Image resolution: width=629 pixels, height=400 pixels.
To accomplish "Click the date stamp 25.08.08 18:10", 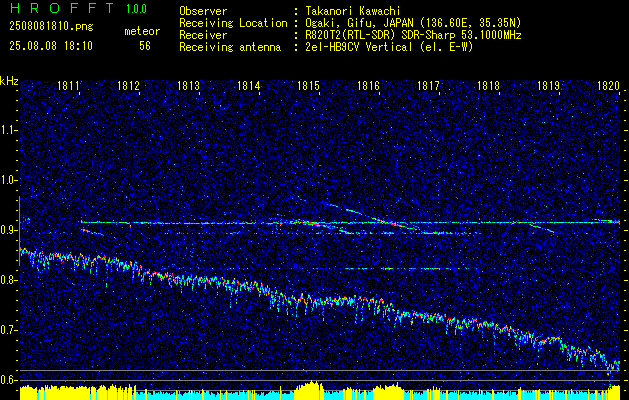I will (x=51, y=46).
